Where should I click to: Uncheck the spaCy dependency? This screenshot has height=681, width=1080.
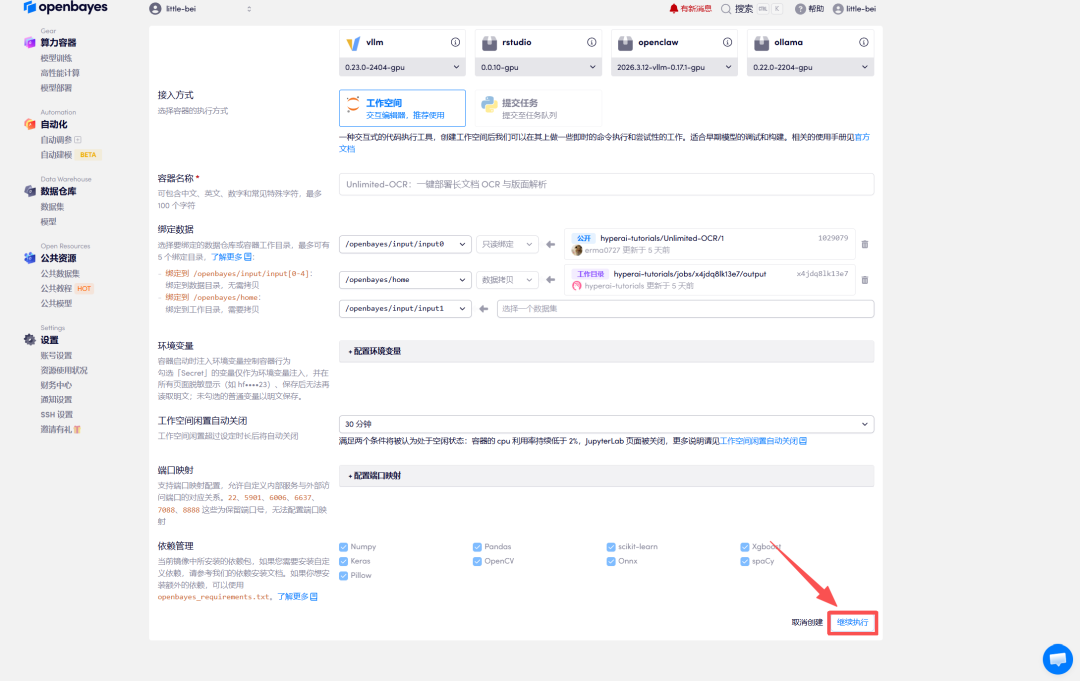click(745, 561)
